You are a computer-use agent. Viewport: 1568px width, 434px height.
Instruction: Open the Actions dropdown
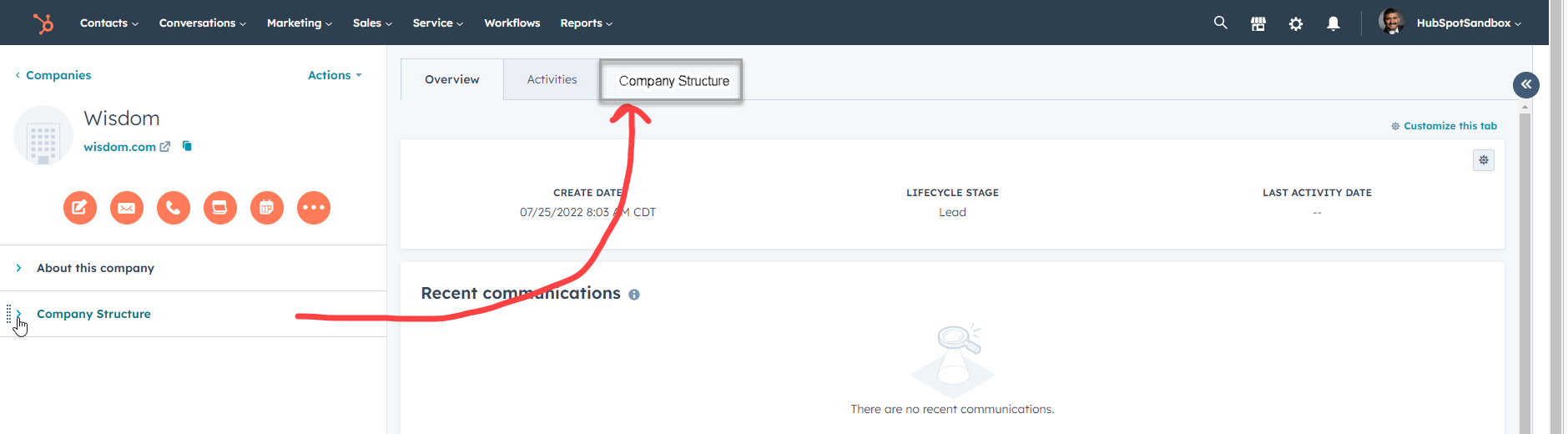(x=335, y=75)
